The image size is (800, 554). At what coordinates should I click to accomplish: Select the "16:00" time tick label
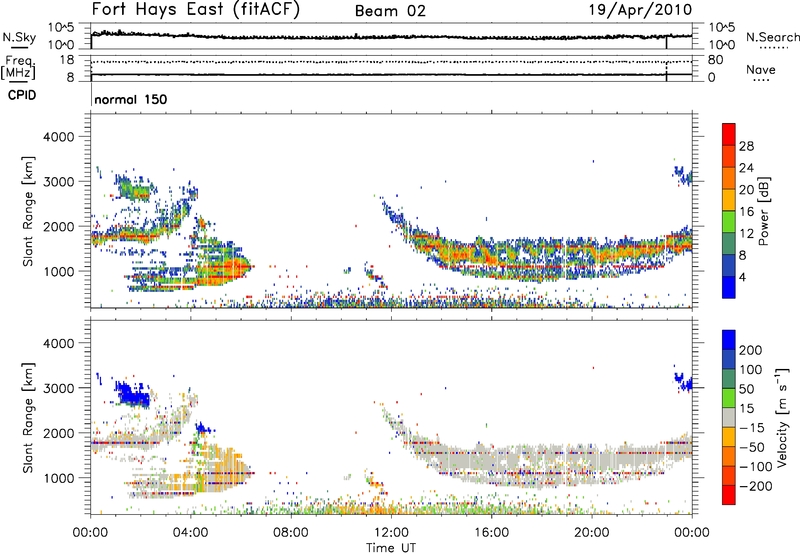(491, 533)
